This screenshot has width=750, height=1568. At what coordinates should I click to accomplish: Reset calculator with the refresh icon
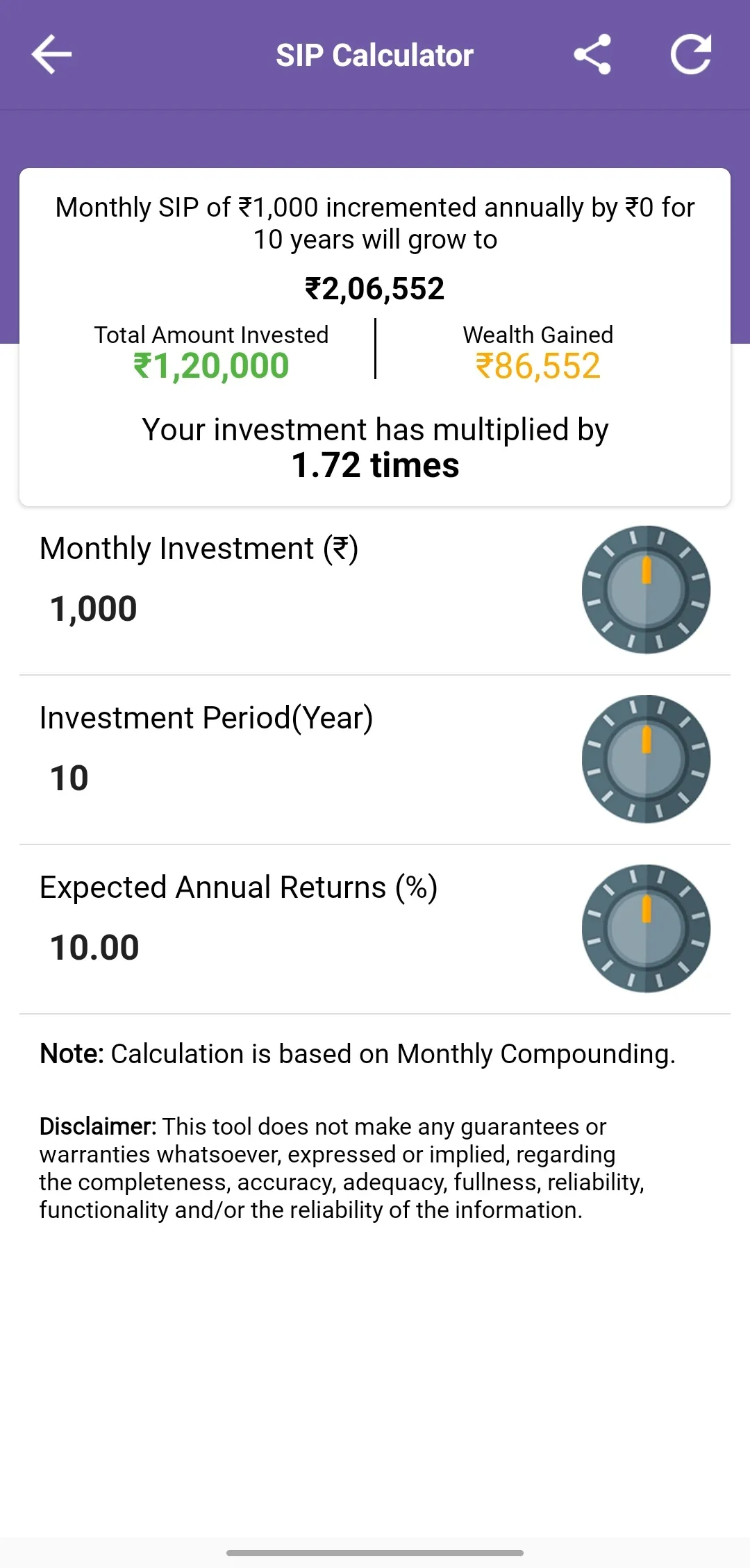(x=691, y=54)
